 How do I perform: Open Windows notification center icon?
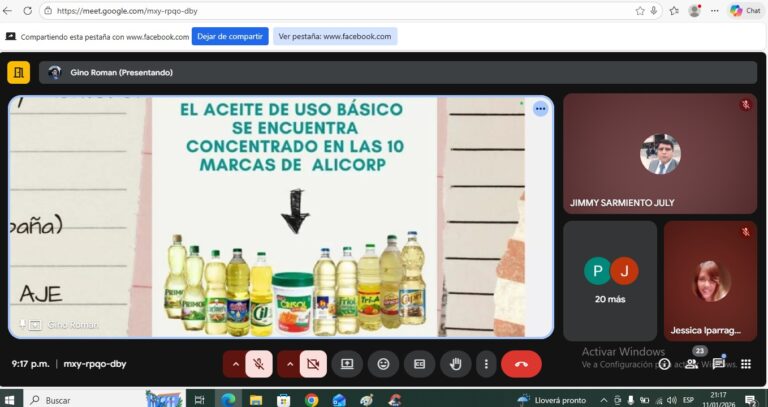750,400
